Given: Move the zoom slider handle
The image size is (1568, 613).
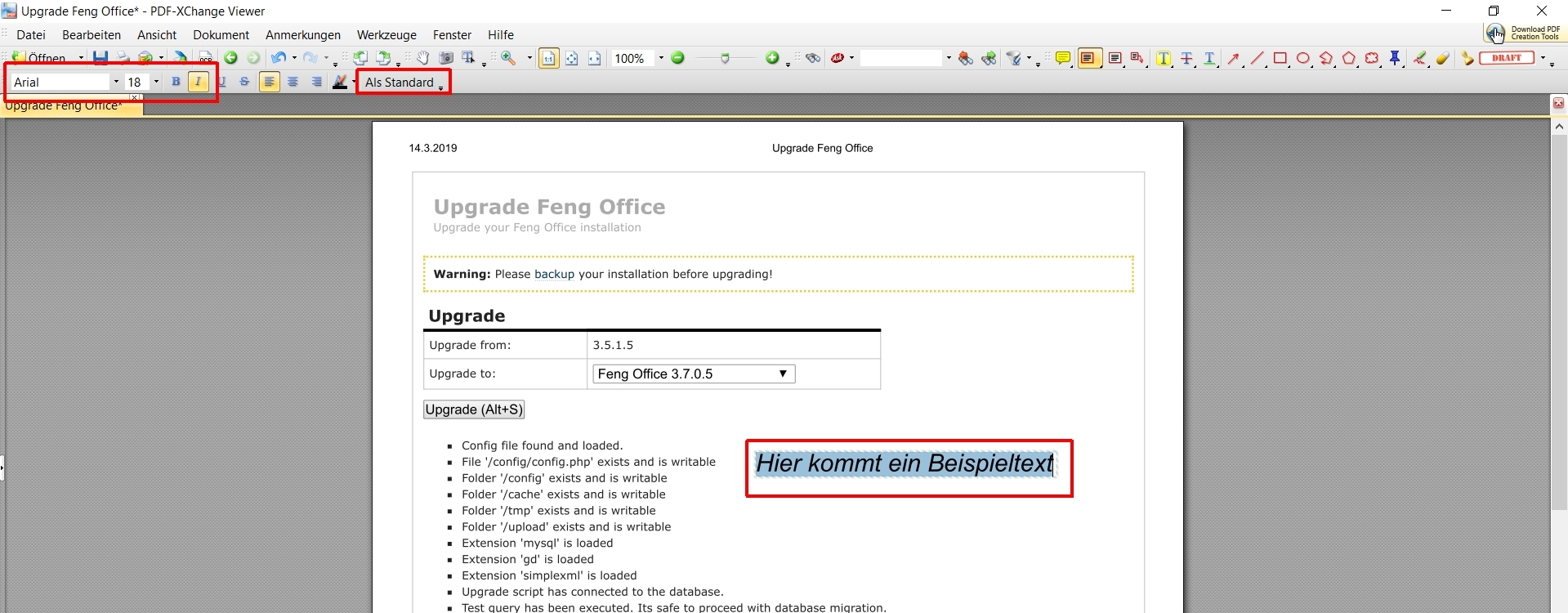Looking at the screenshot, I should (725, 58).
